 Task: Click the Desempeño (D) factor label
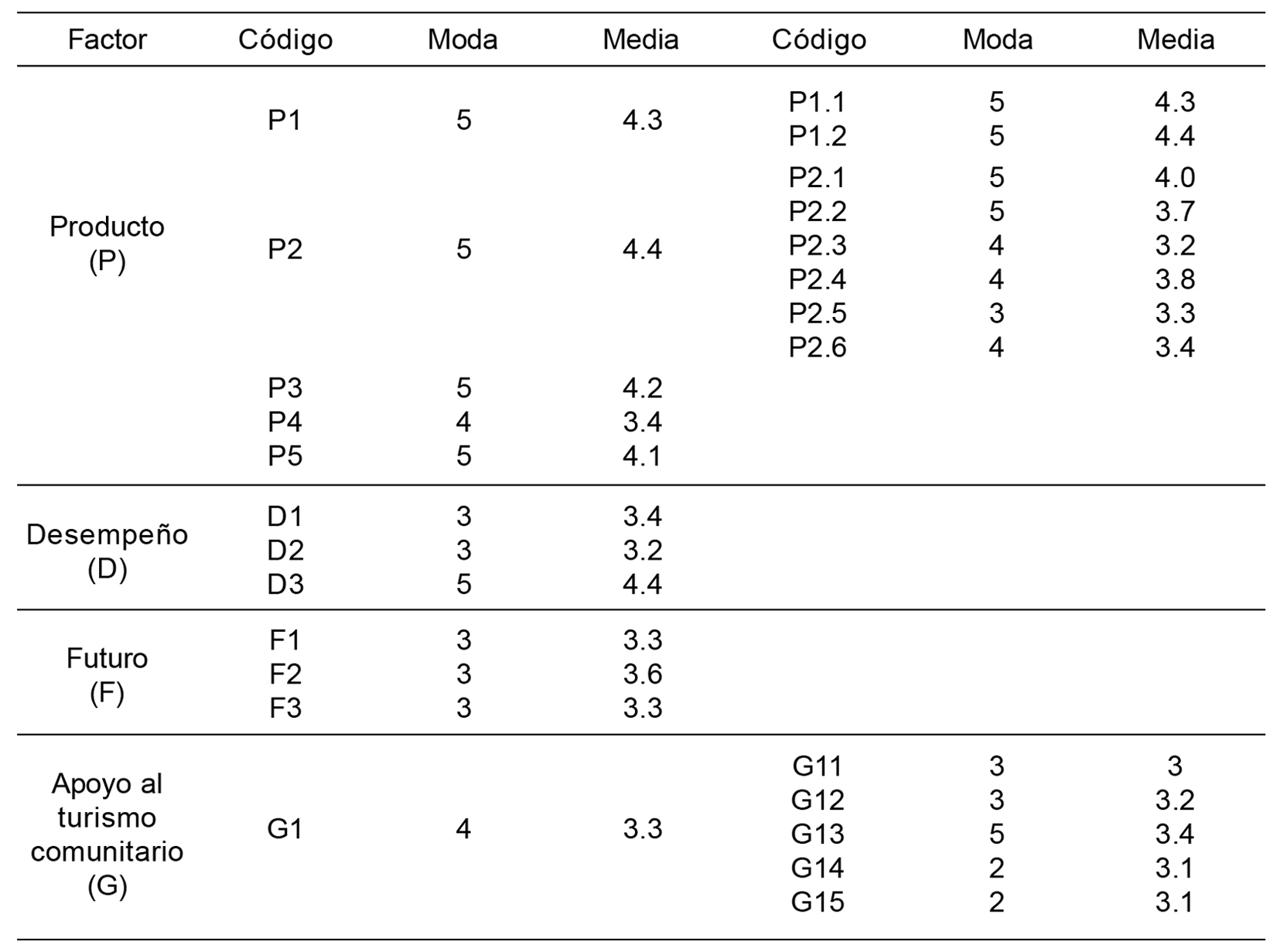[x=107, y=551]
